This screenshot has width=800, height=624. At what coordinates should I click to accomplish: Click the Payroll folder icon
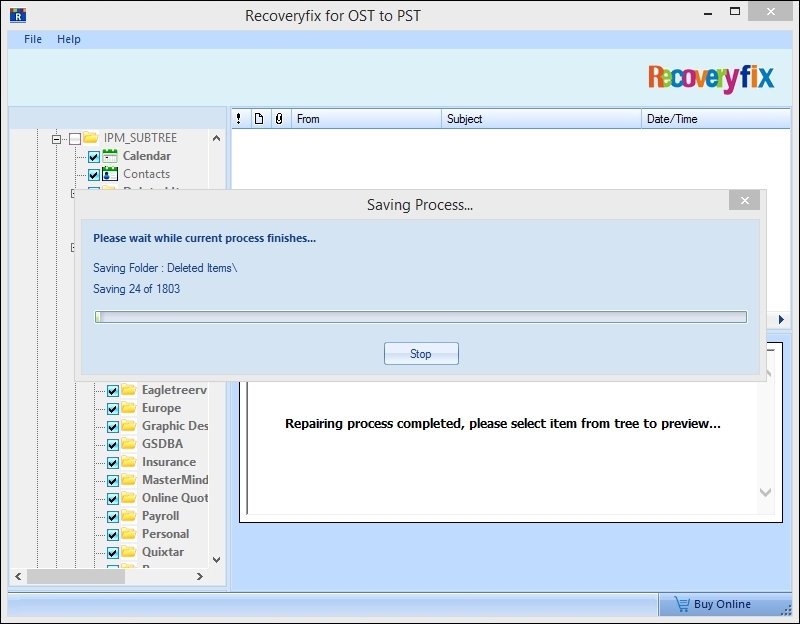pyautogui.click(x=129, y=516)
